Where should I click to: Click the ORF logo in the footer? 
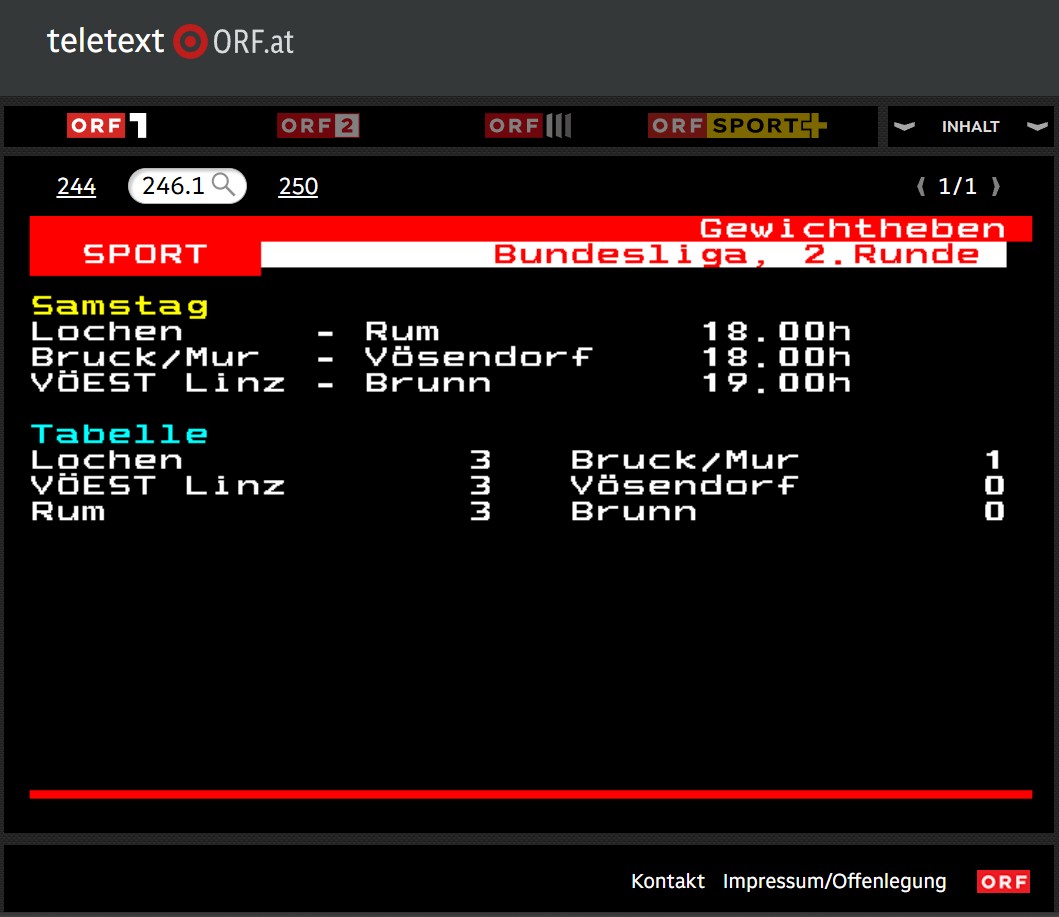1004,881
